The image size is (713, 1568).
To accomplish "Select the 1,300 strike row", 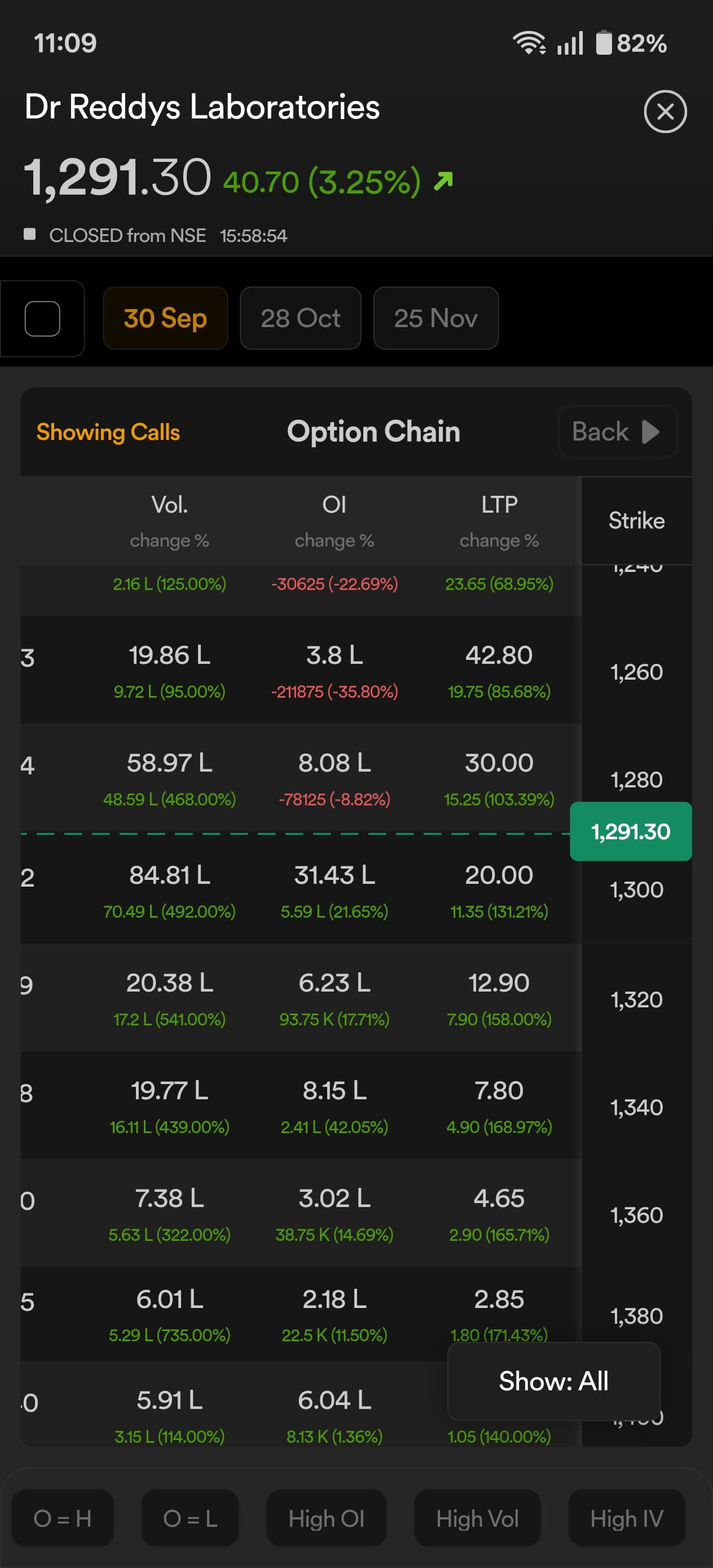I will click(x=636, y=890).
